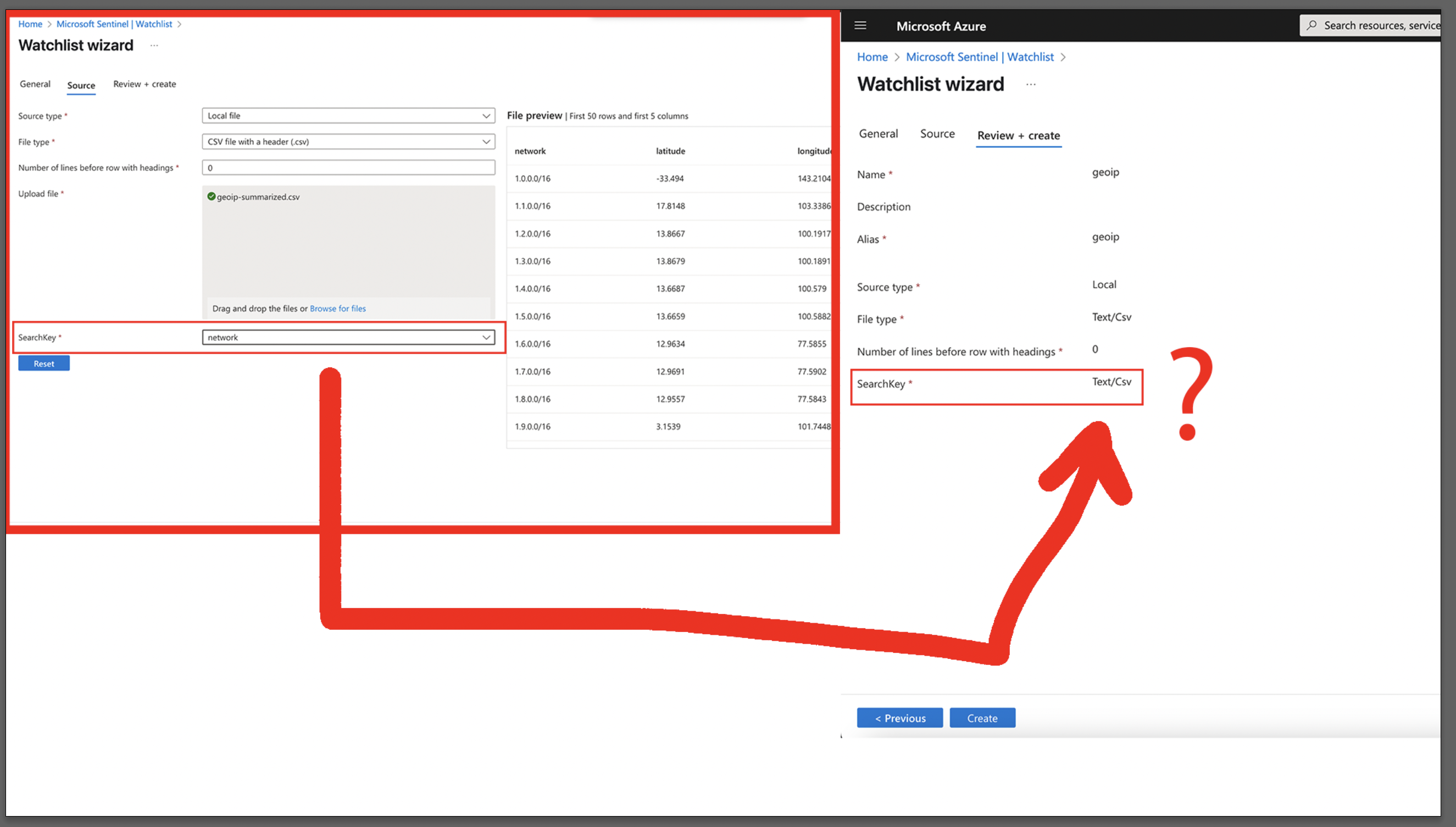Open the ellipsis menu beside right Watchlist wizard title

click(x=1031, y=84)
